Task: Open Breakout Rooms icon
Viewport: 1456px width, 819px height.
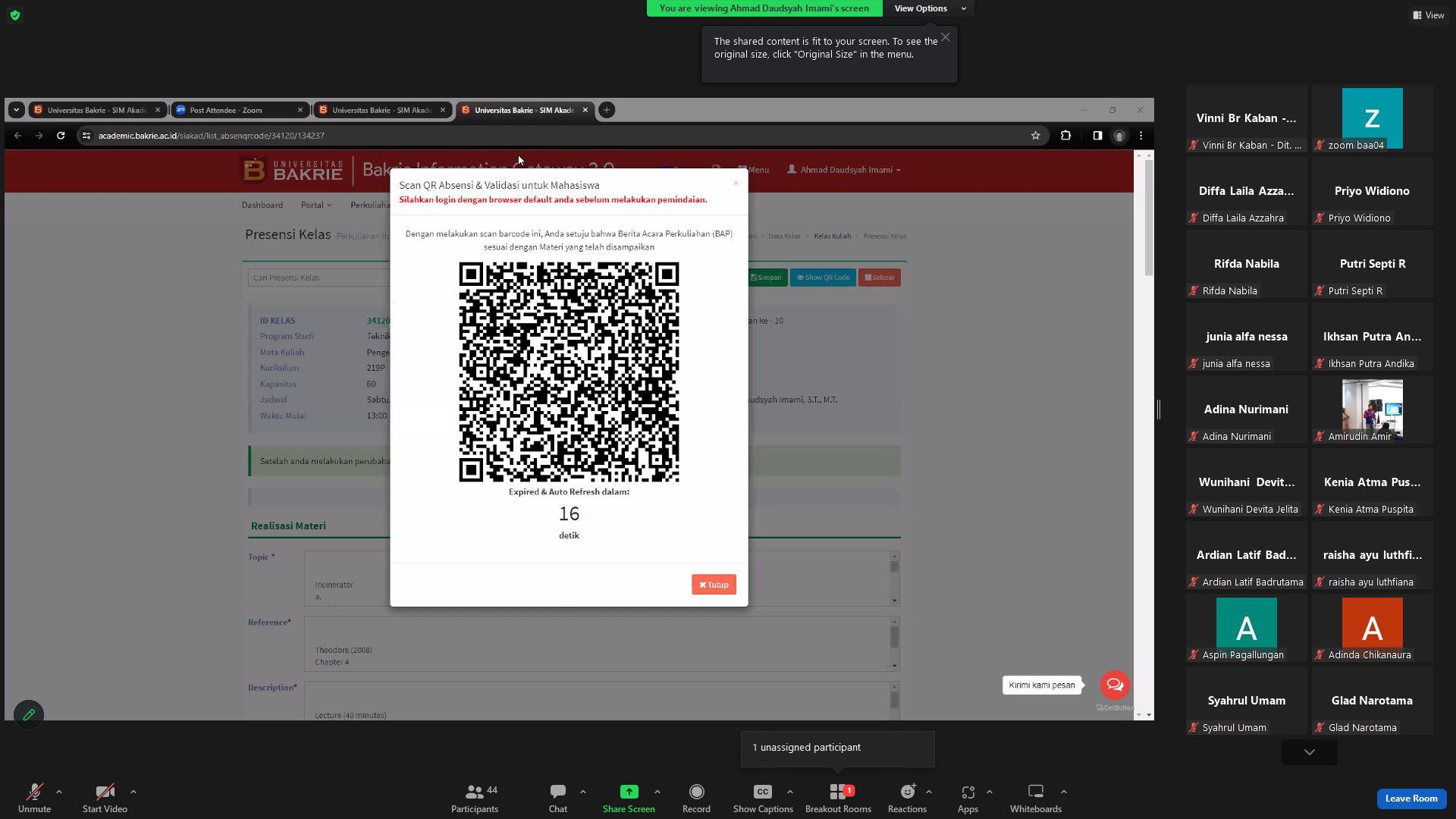Action: coord(838,792)
